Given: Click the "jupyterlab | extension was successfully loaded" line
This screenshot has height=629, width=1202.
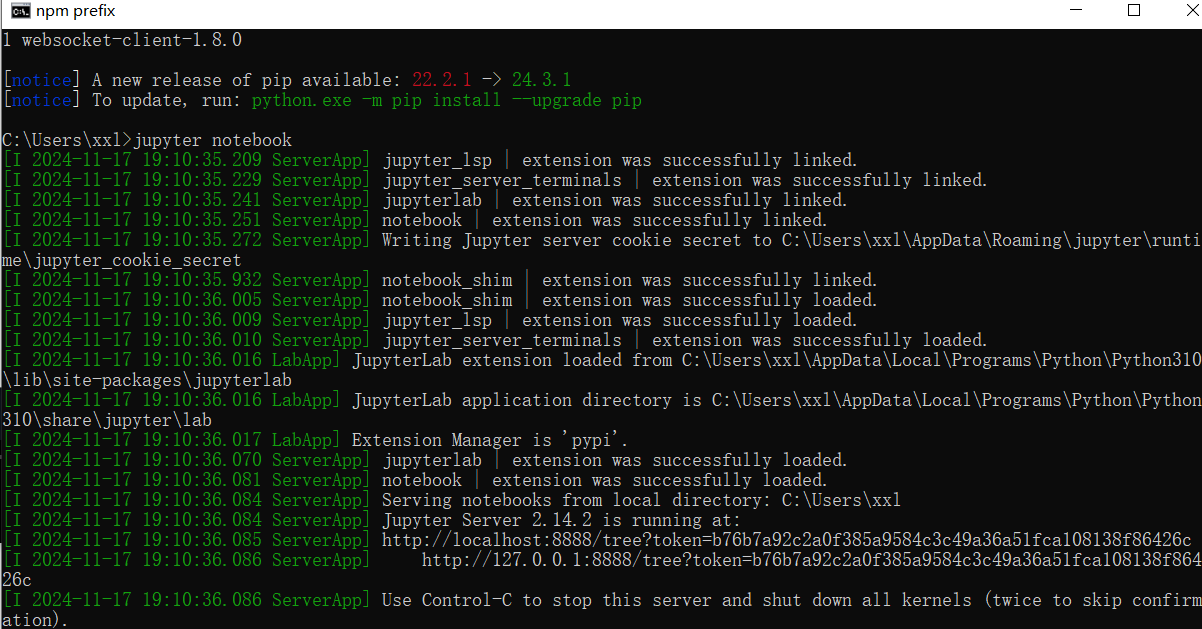Looking at the screenshot, I should click(425, 460).
